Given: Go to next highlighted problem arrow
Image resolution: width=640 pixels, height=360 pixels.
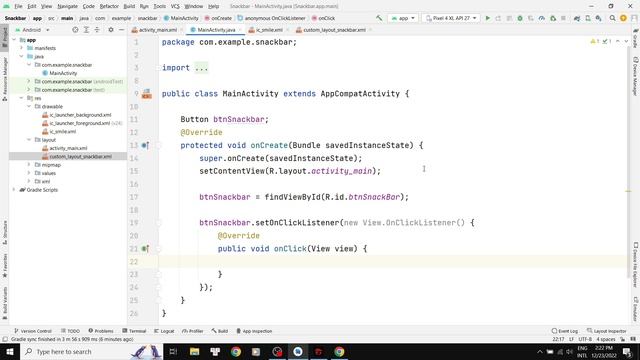Looking at the screenshot, I should click(x=626, y=41).
